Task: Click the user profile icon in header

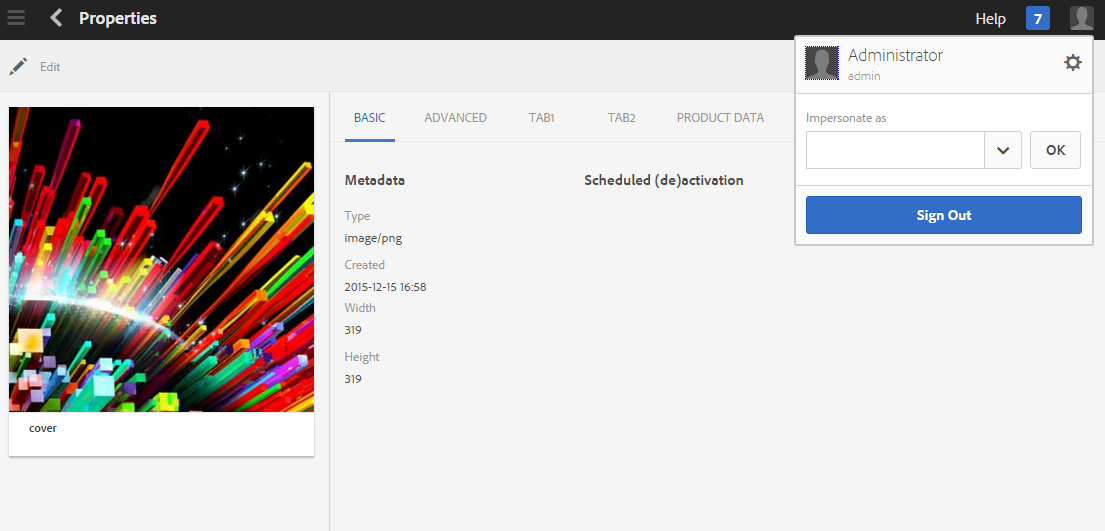Action: [x=1081, y=19]
